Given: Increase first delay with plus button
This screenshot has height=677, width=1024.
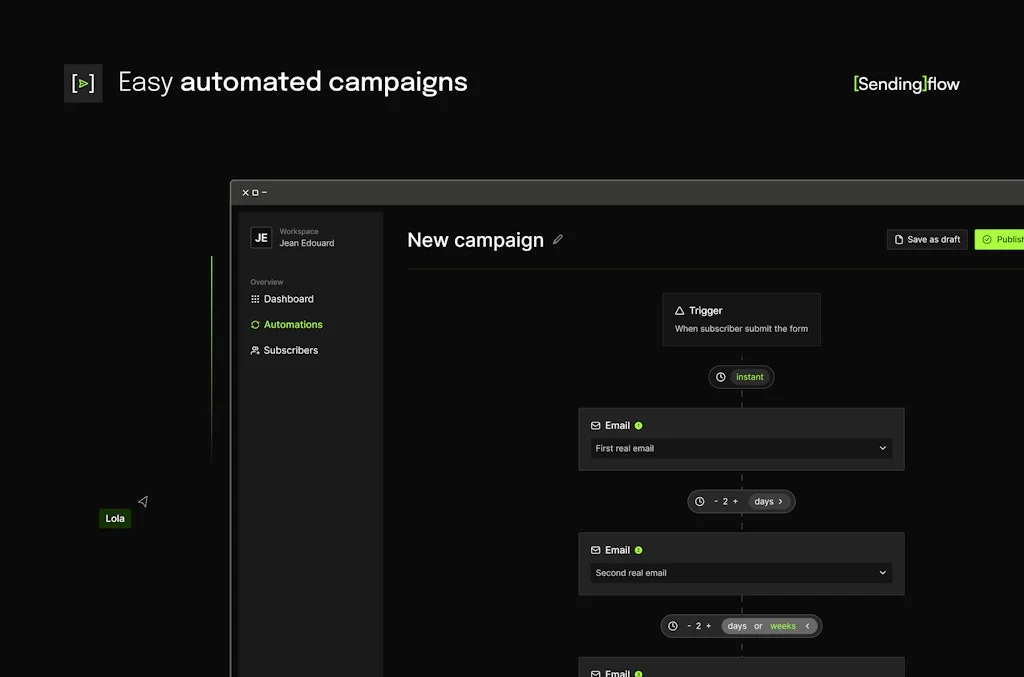Looking at the screenshot, I should tap(735, 501).
